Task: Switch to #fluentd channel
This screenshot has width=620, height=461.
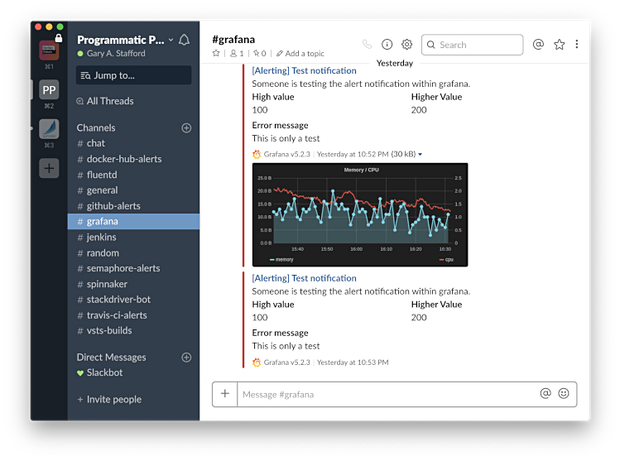Action: [134, 175]
